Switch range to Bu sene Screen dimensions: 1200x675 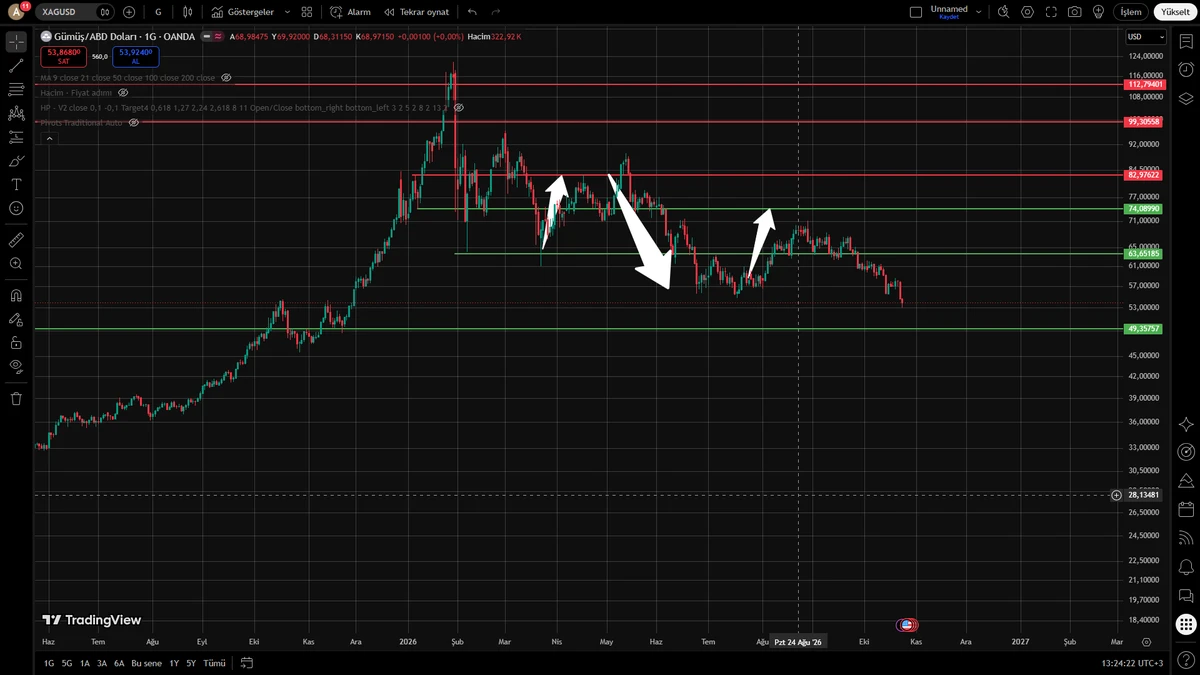click(146, 663)
